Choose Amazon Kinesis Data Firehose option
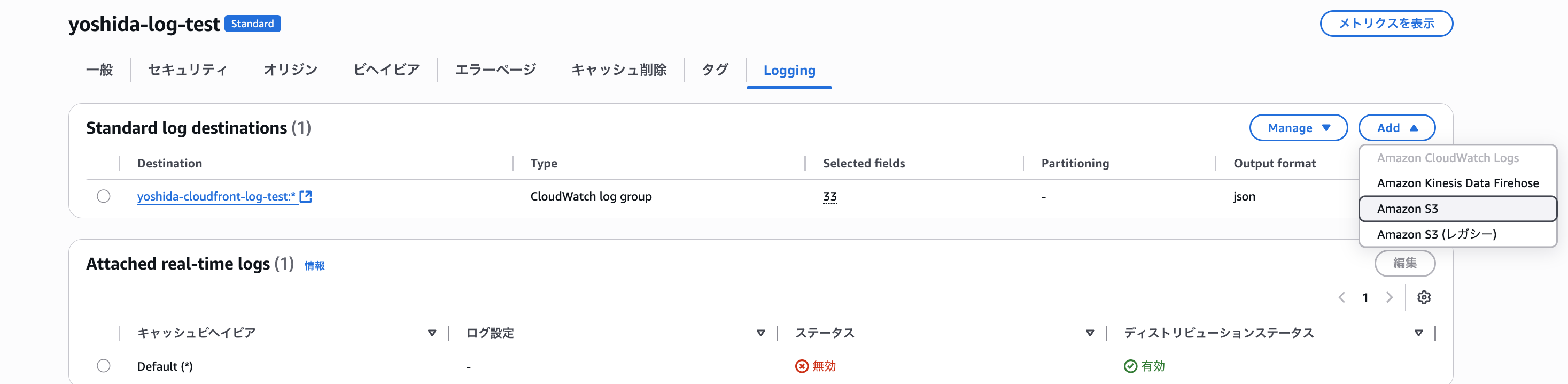Image resolution: width=1568 pixels, height=384 pixels. (x=1457, y=183)
